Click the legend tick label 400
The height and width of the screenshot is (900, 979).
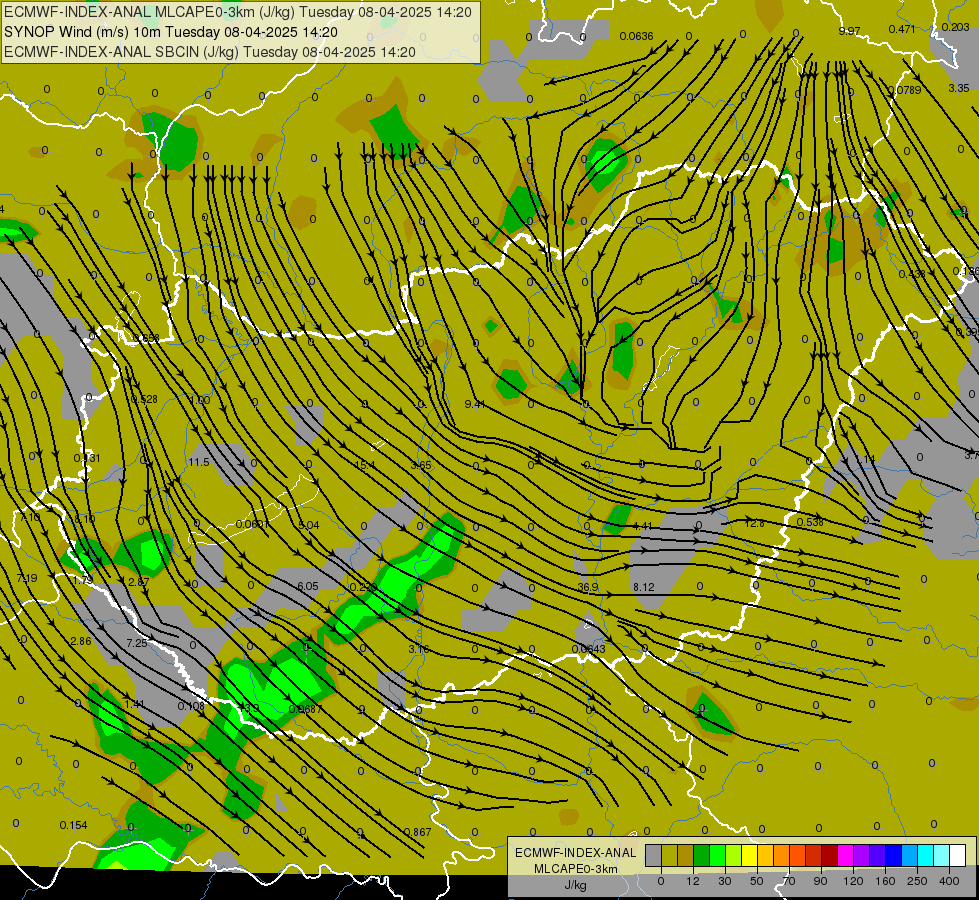pos(949,881)
